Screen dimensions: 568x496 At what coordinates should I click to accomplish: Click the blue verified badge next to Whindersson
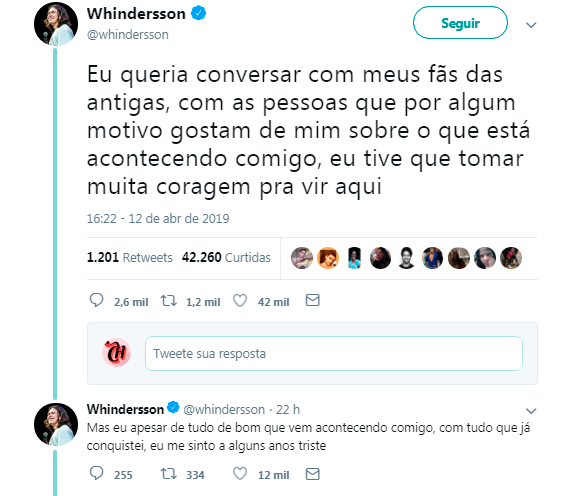[x=199, y=13]
